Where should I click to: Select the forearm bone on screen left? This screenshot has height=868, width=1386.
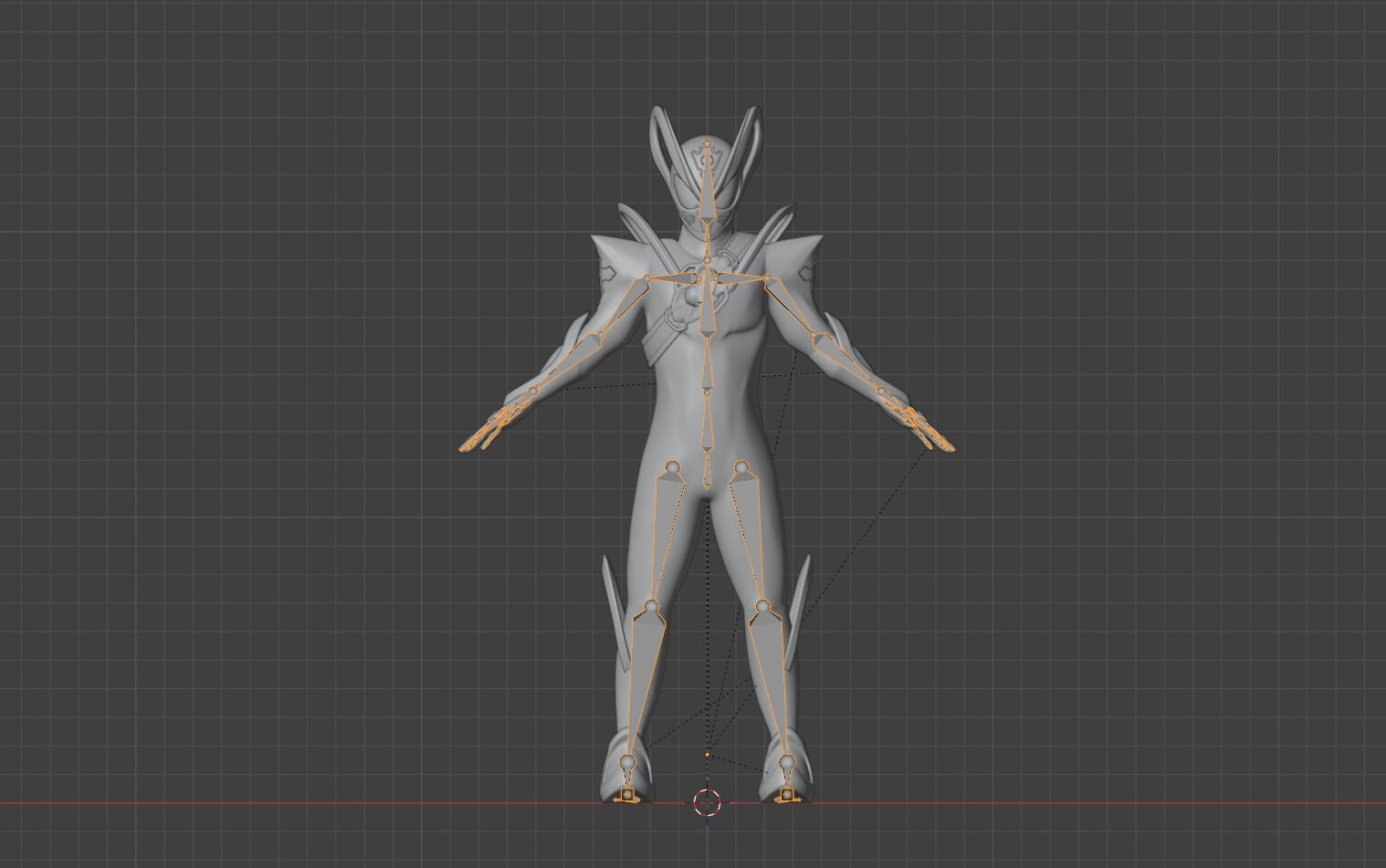tap(566, 363)
